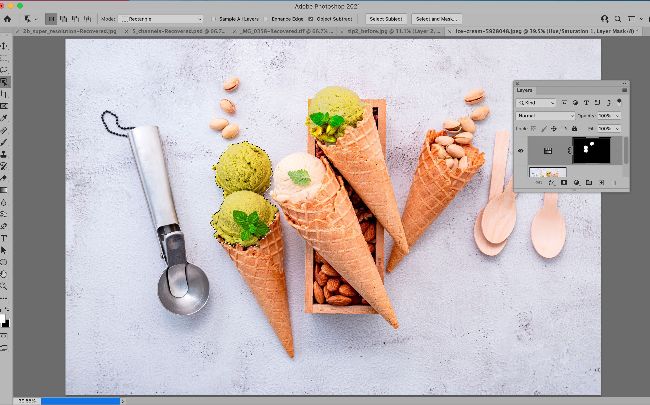Select the Move tool in the toolbar

click(x=5, y=45)
